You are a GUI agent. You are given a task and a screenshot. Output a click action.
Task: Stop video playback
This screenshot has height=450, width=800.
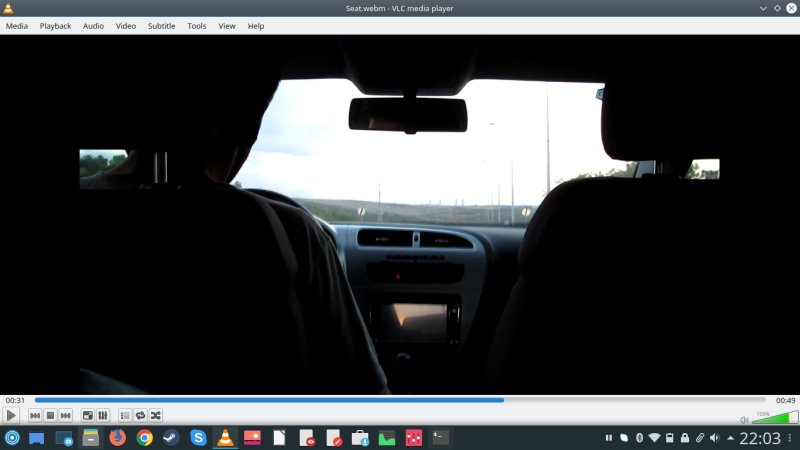coord(50,415)
